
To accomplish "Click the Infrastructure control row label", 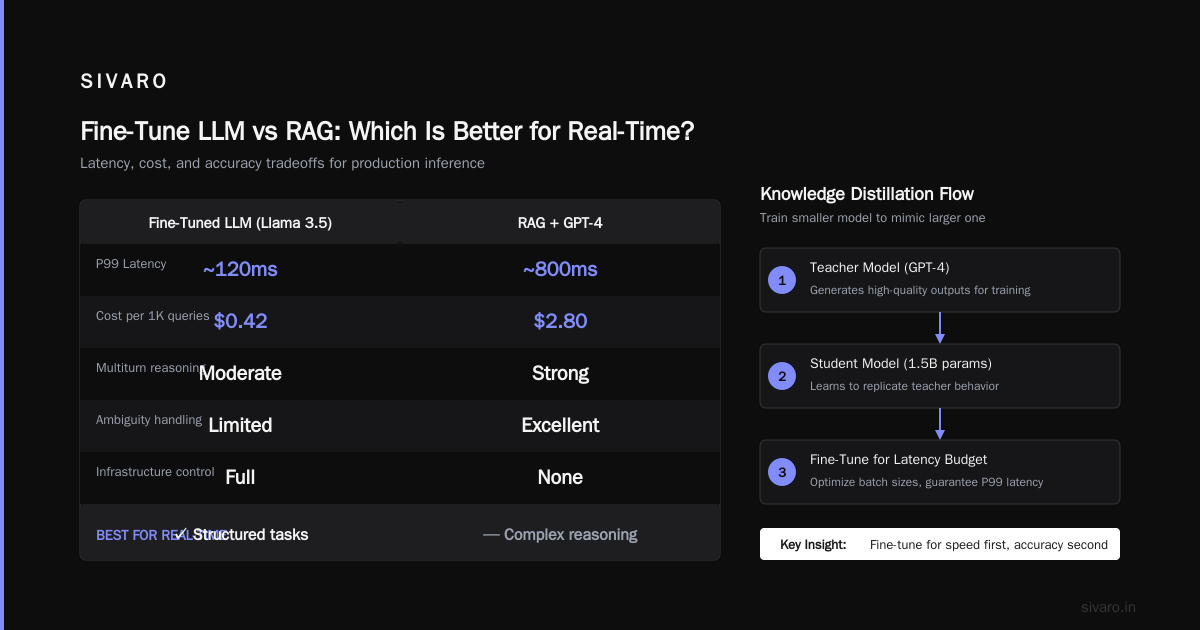I will coord(155,472).
